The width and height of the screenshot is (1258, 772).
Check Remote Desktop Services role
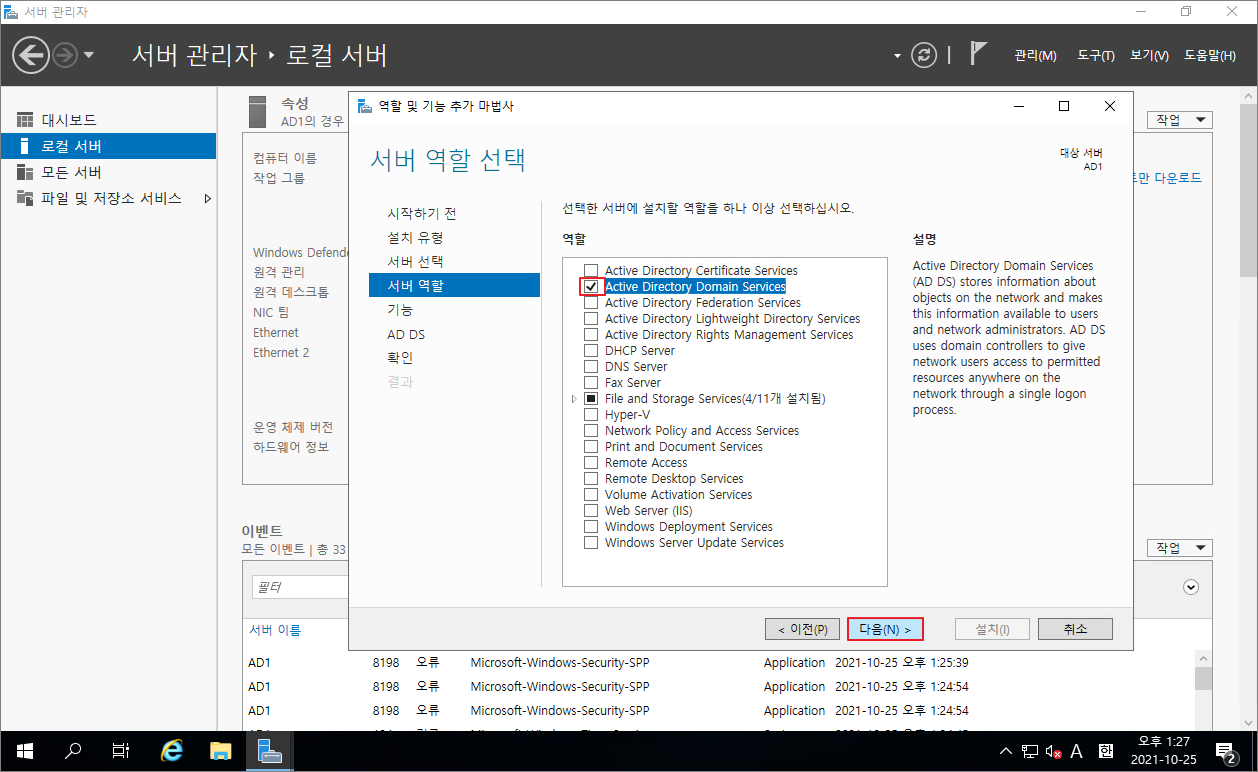591,479
